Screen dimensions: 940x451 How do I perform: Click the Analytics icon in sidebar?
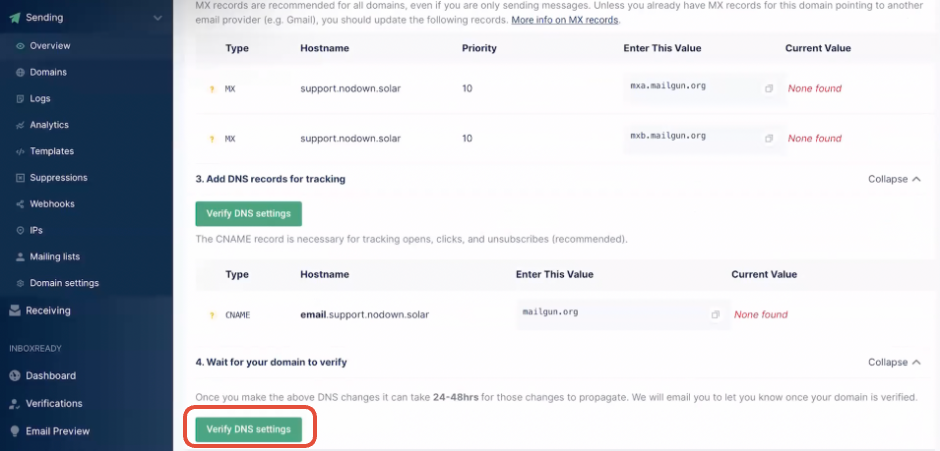pos(20,125)
